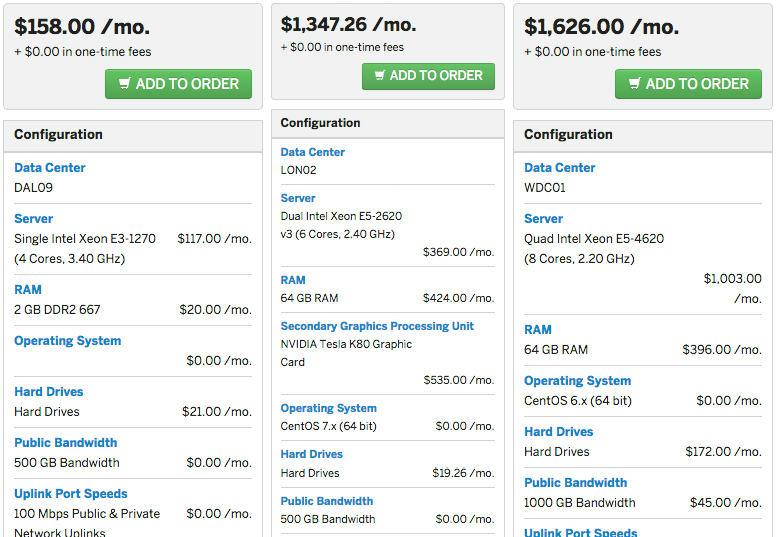Screen dimensions: 777x537
Task: Open Operating System link for CentOS 7.x
Action: (x=329, y=409)
